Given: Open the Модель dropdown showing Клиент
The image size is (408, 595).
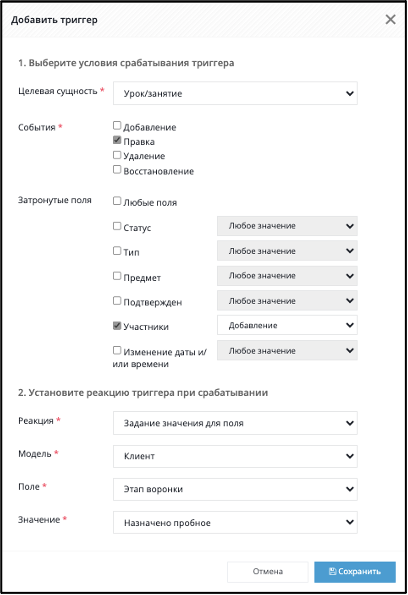Looking at the screenshot, I should click(x=235, y=456).
